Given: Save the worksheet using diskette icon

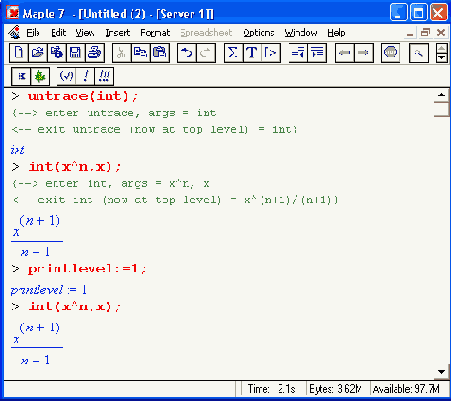Looking at the screenshot, I should [76, 53].
